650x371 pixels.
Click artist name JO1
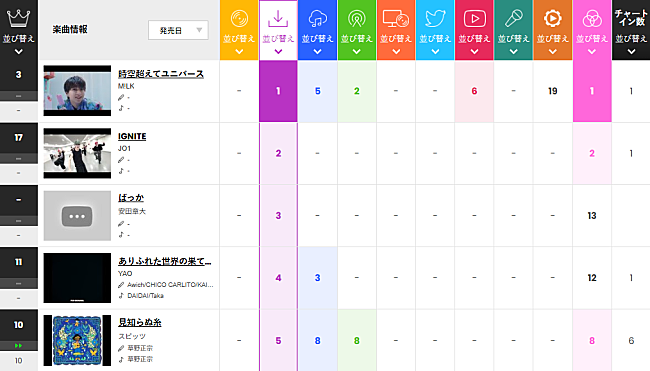(x=124, y=148)
